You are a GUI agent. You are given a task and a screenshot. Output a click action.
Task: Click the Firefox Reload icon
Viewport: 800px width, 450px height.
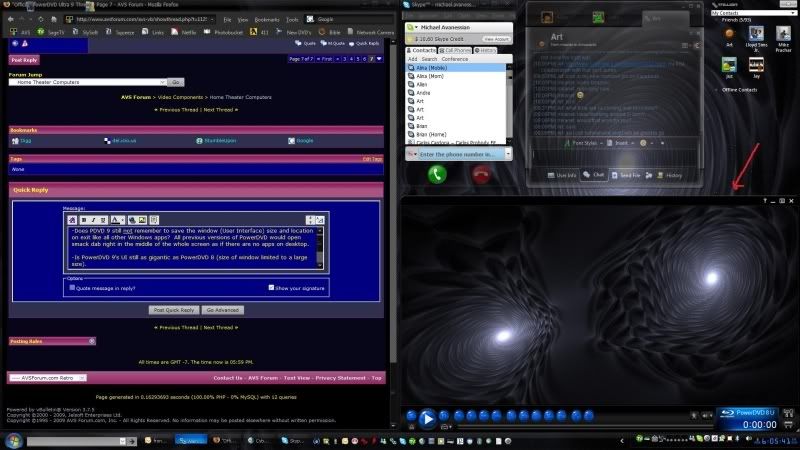coord(40,19)
